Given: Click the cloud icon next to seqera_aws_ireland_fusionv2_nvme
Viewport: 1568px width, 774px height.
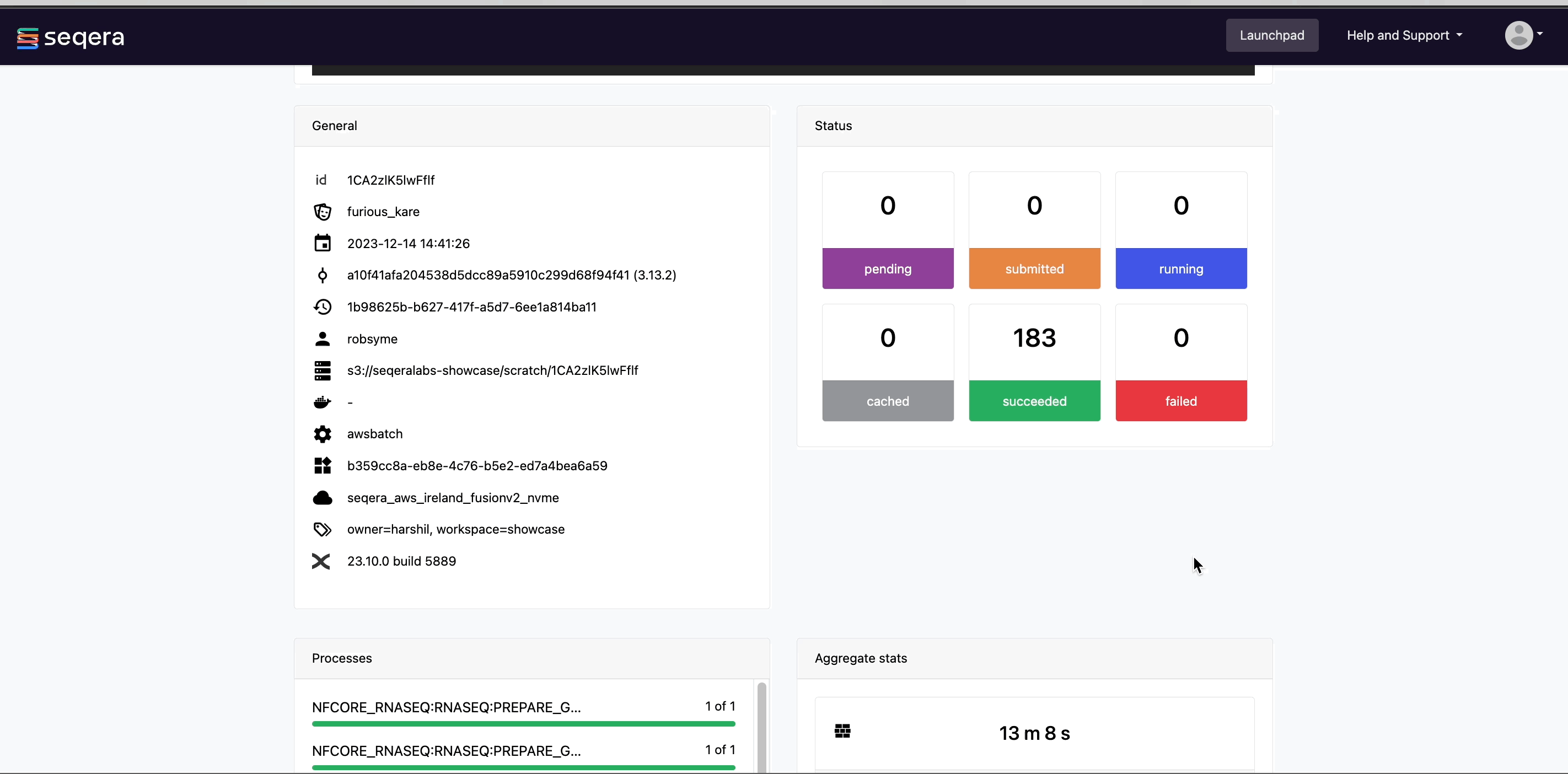Looking at the screenshot, I should point(323,497).
